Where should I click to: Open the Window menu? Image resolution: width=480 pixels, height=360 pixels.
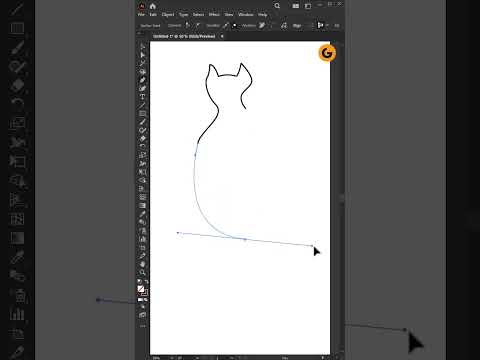[x=246, y=15]
